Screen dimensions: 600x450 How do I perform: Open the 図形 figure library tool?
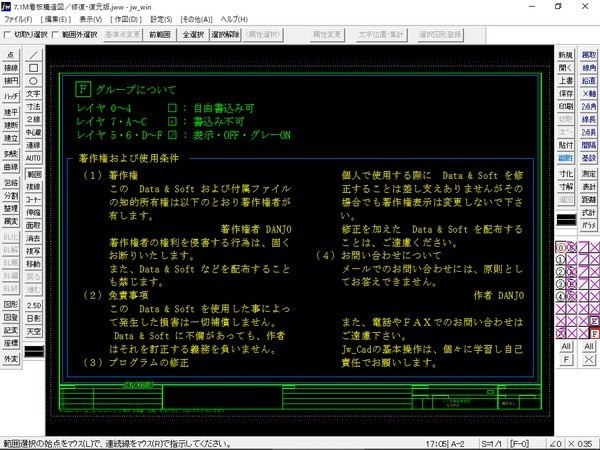click(x=11, y=305)
